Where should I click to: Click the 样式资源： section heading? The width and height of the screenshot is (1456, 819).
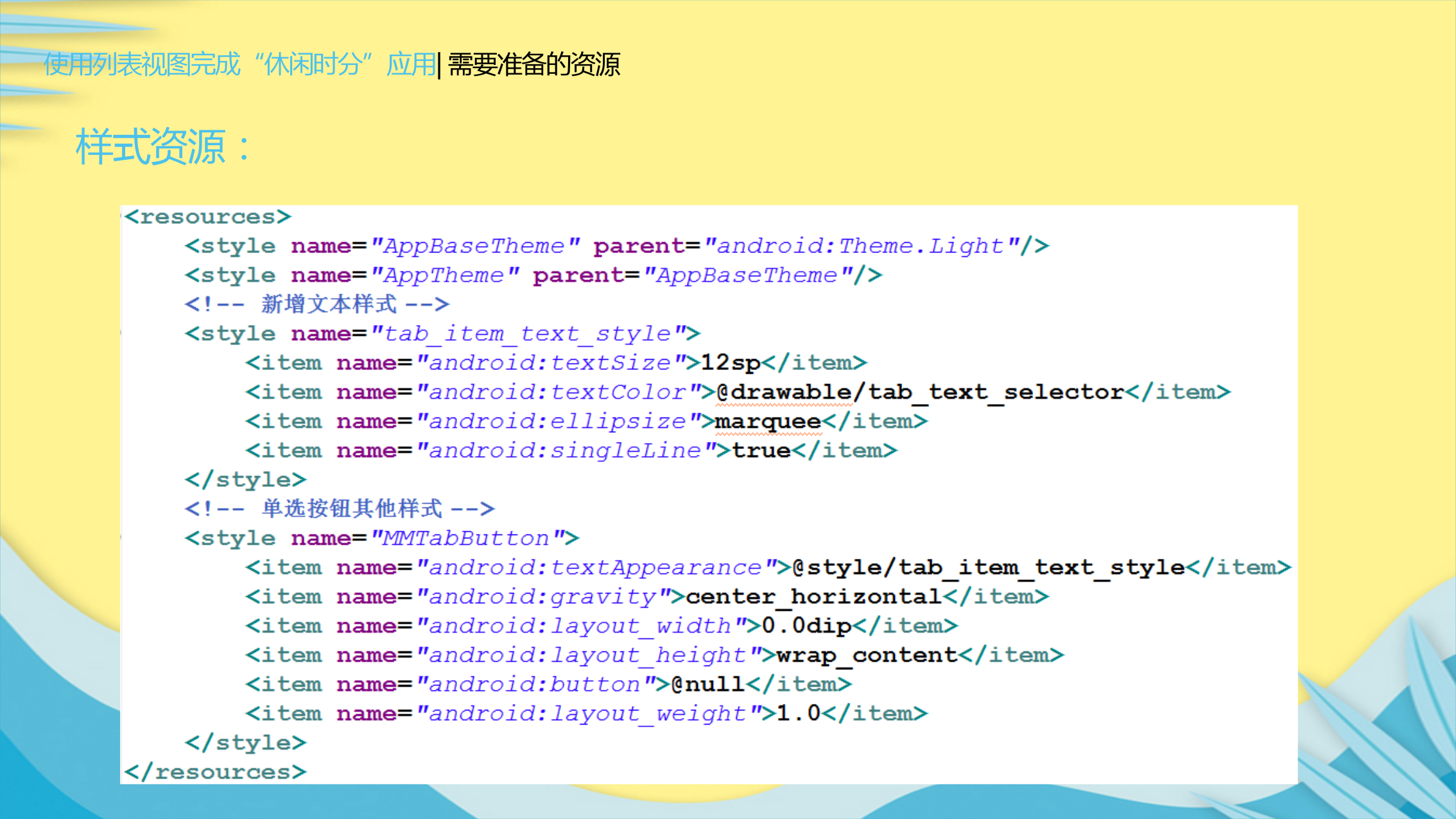pyautogui.click(x=163, y=147)
